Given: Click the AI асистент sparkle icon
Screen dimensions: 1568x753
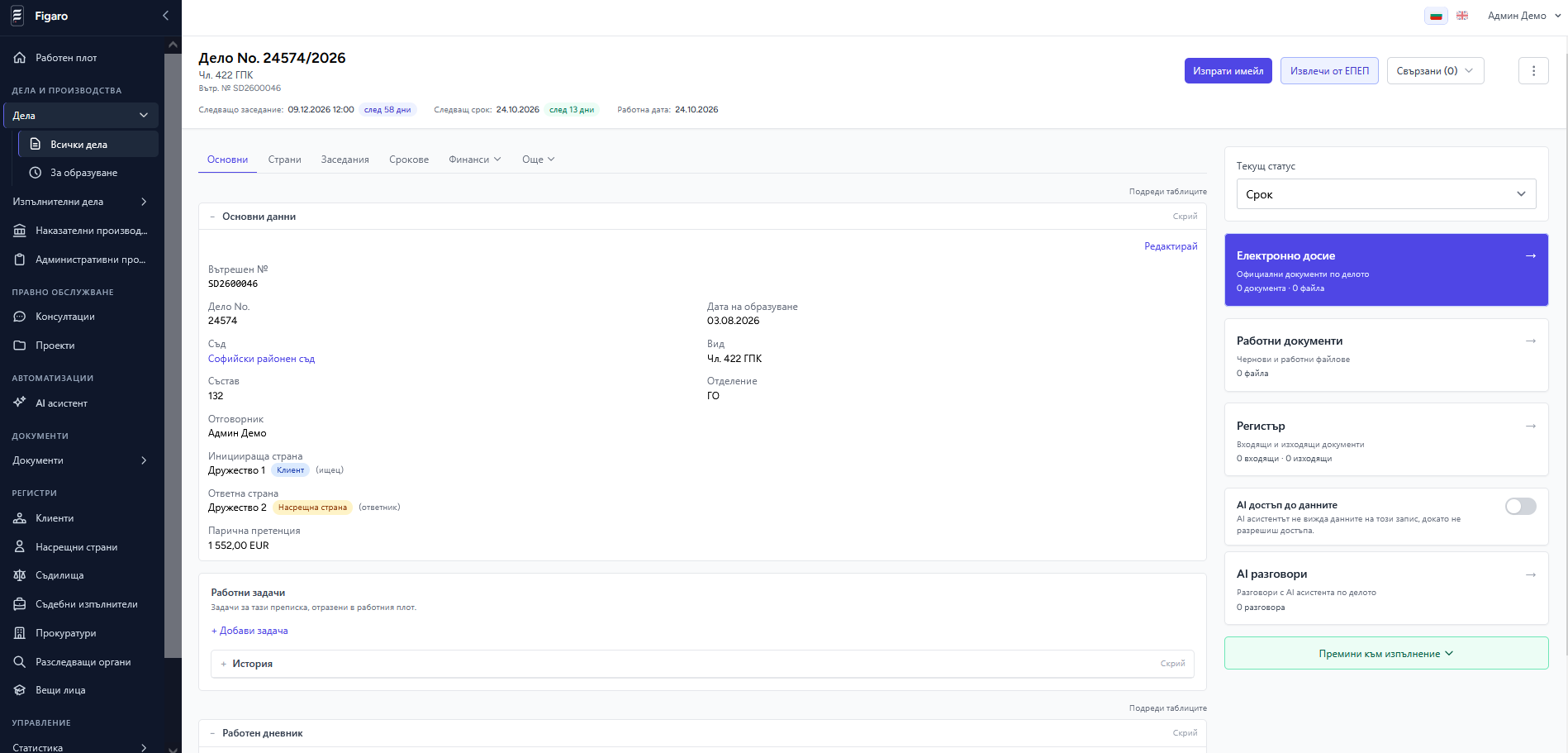Looking at the screenshot, I should tap(20, 403).
